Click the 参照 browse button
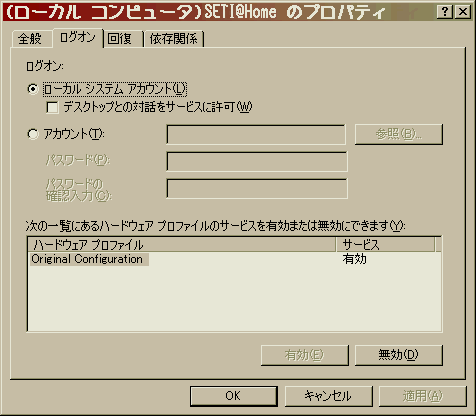Image resolution: width=476 pixels, height=416 pixels. pos(399,134)
